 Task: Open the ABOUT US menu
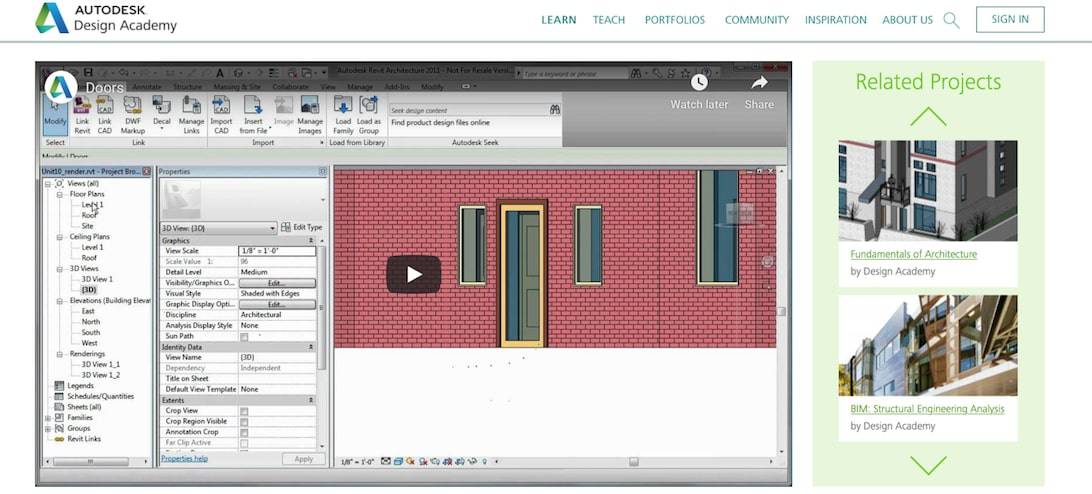click(x=907, y=20)
